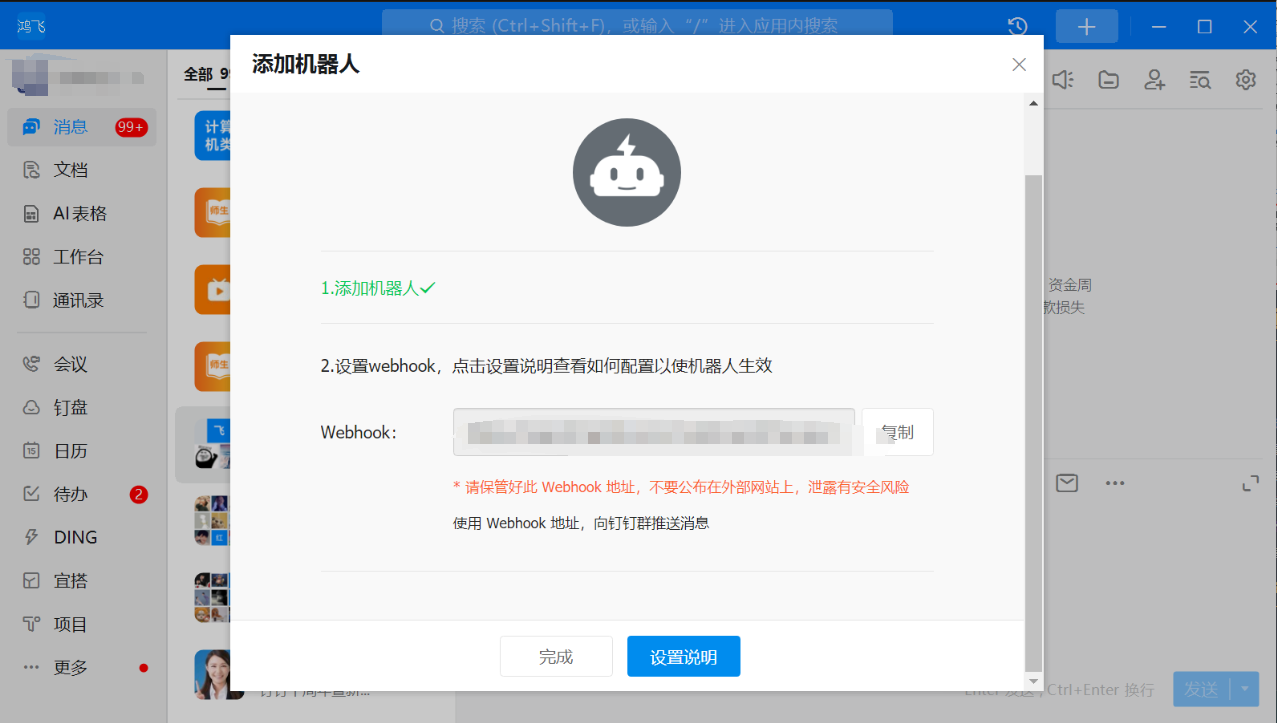
Task: Click the 设置说明 button
Action: point(684,657)
